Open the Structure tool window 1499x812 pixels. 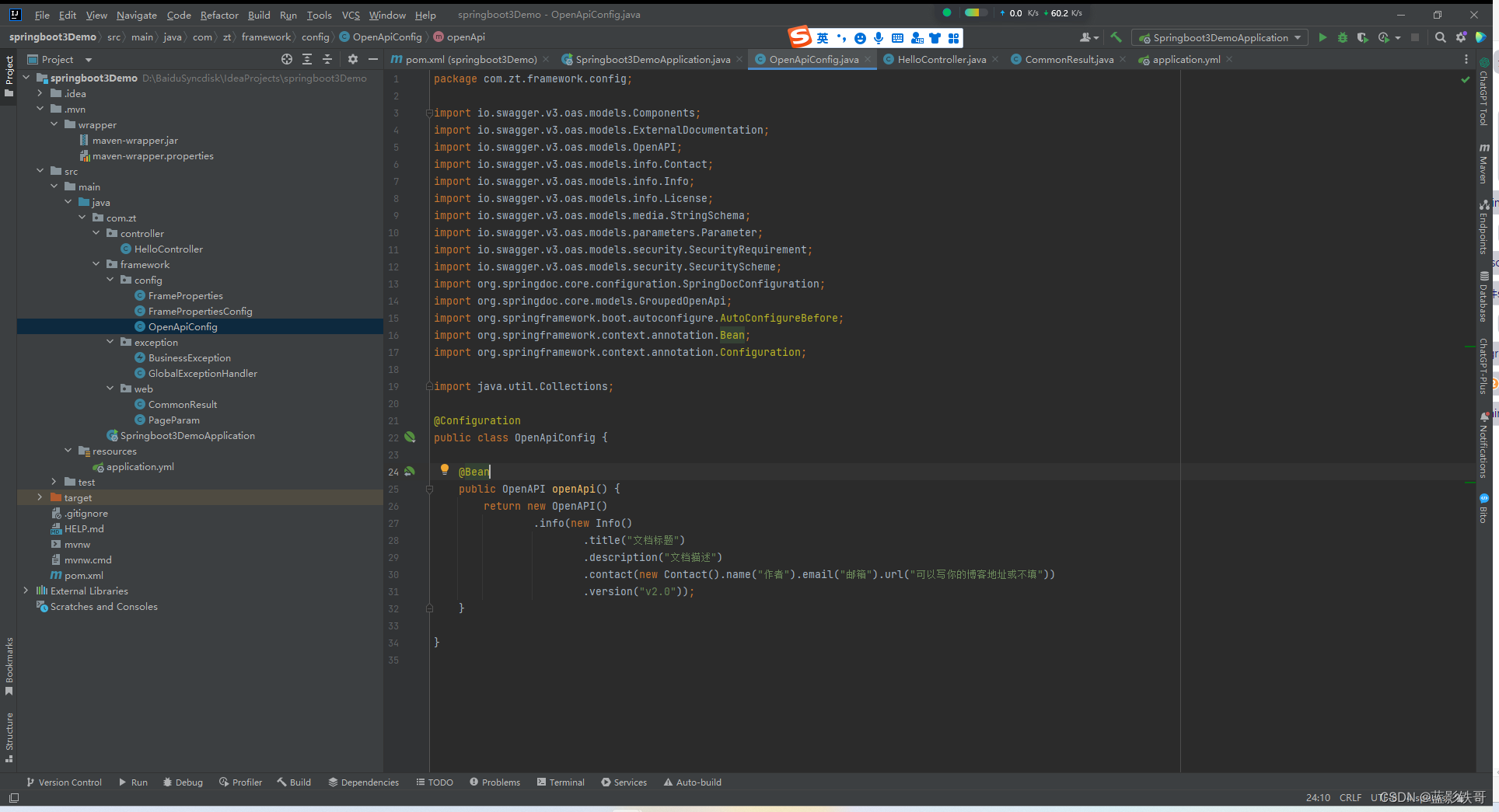coord(9,737)
